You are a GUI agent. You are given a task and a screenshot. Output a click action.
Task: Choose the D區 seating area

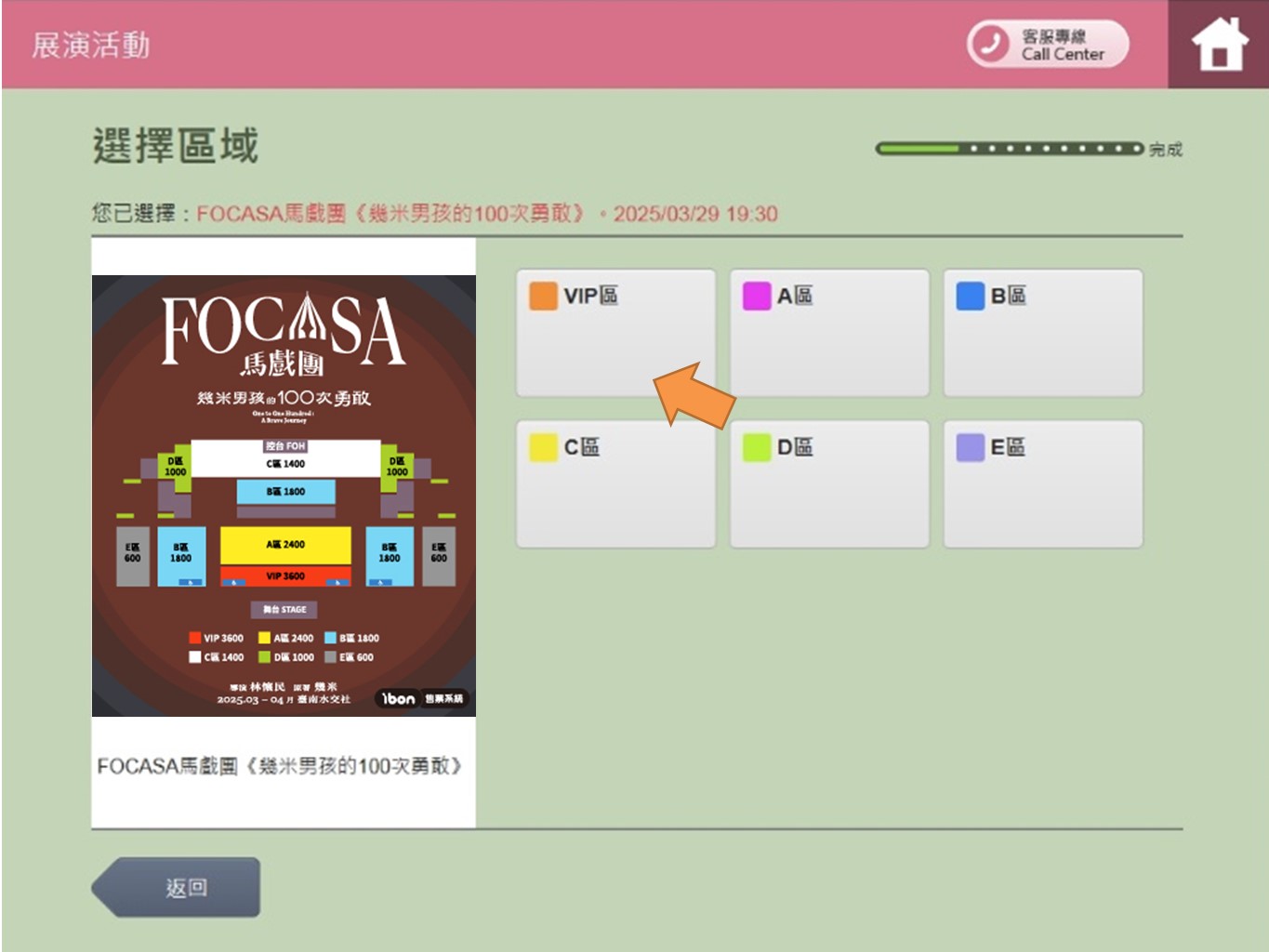coord(829,484)
